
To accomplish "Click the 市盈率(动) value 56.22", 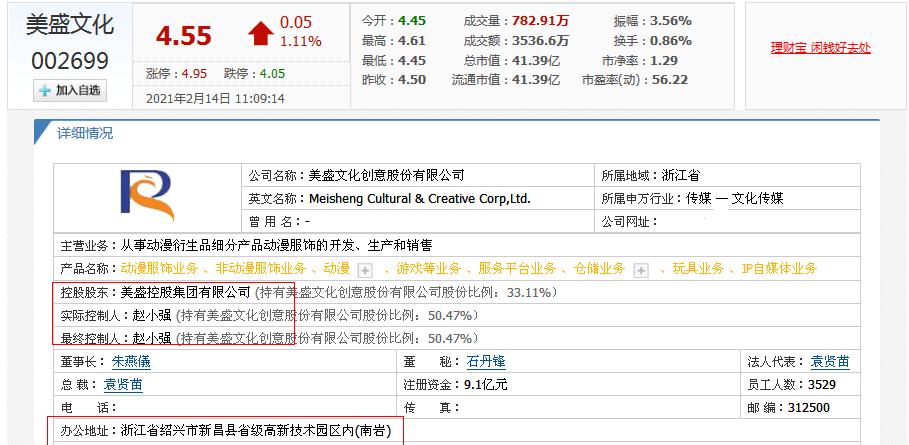I will tap(670, 80).
